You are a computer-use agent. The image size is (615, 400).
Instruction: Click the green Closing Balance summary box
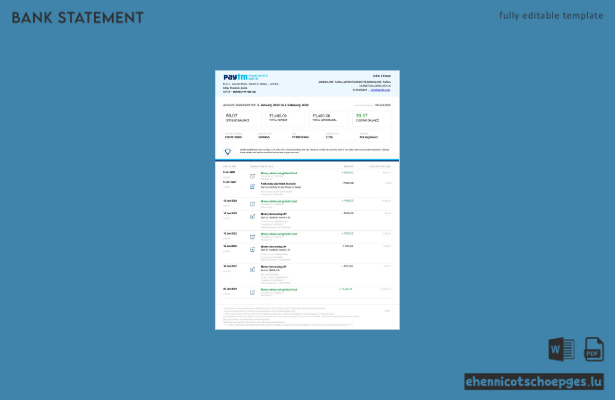372,118
